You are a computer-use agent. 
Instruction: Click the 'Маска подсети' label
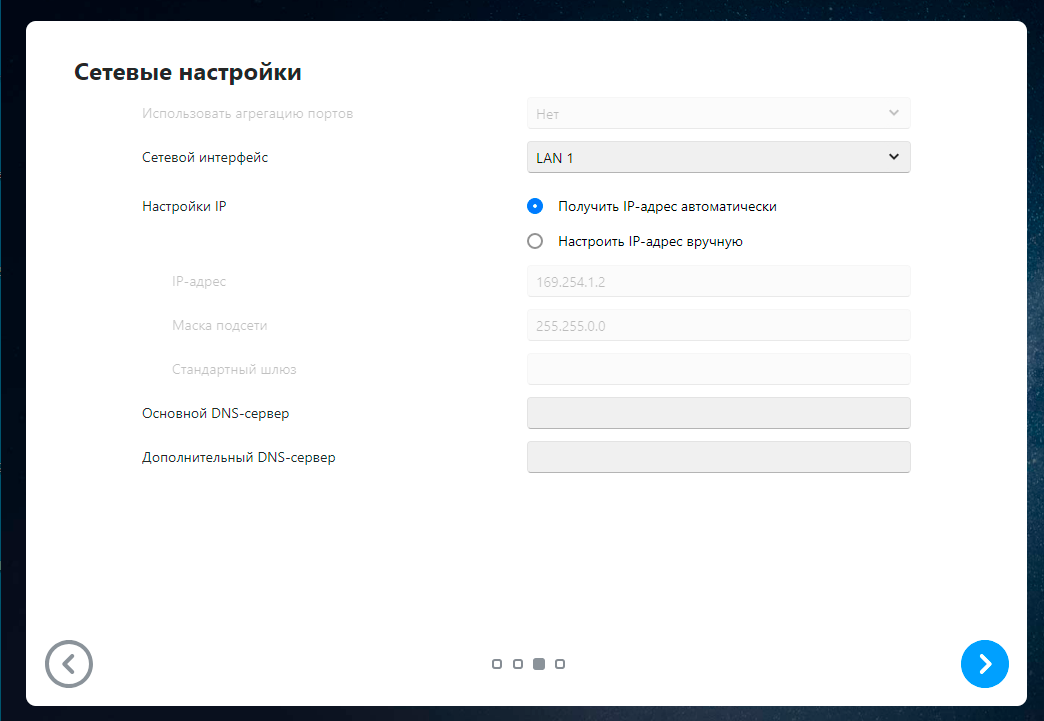pyautogui.click(x=220, y=326)
